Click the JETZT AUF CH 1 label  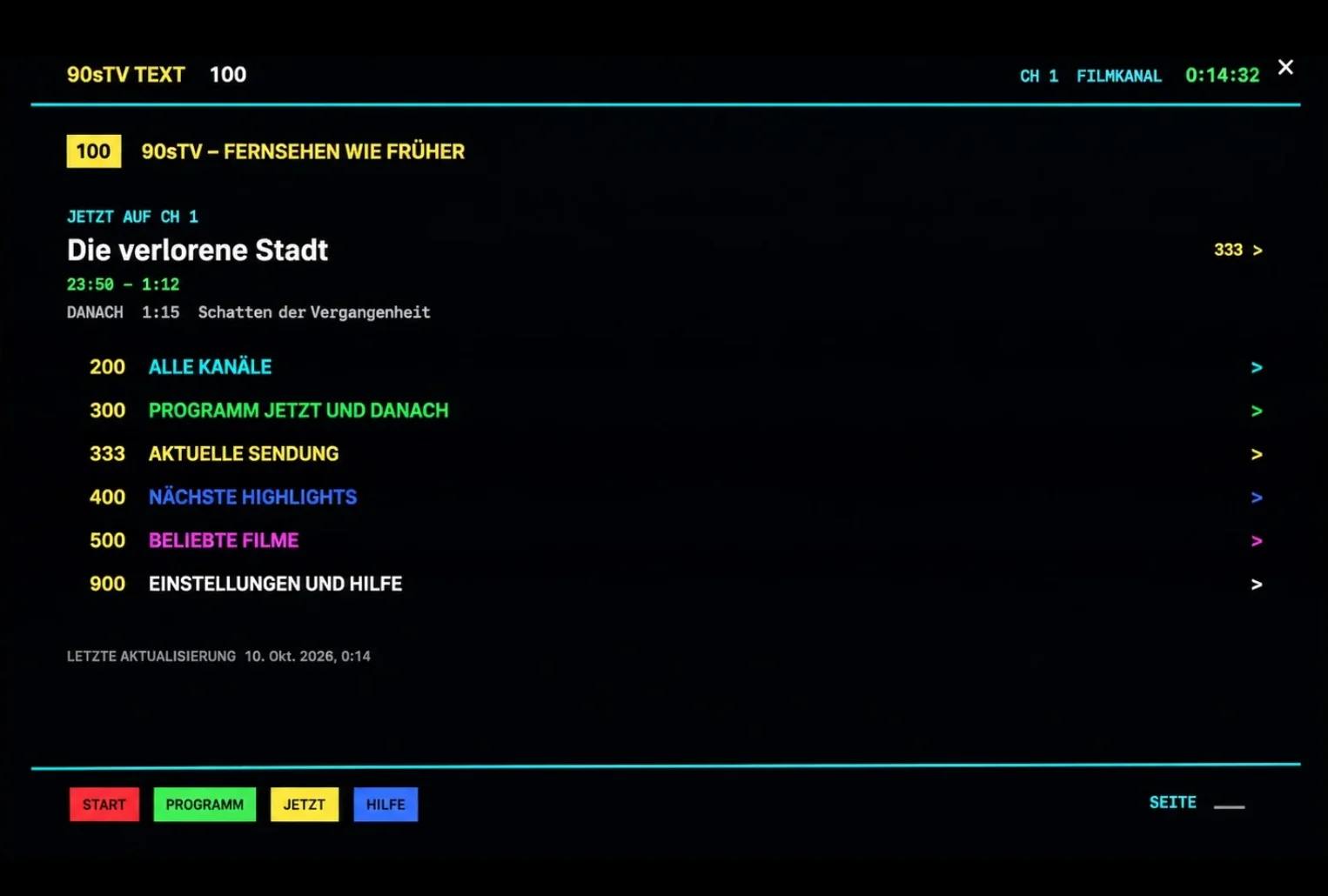pyautogui.click(x=132, y=217)
